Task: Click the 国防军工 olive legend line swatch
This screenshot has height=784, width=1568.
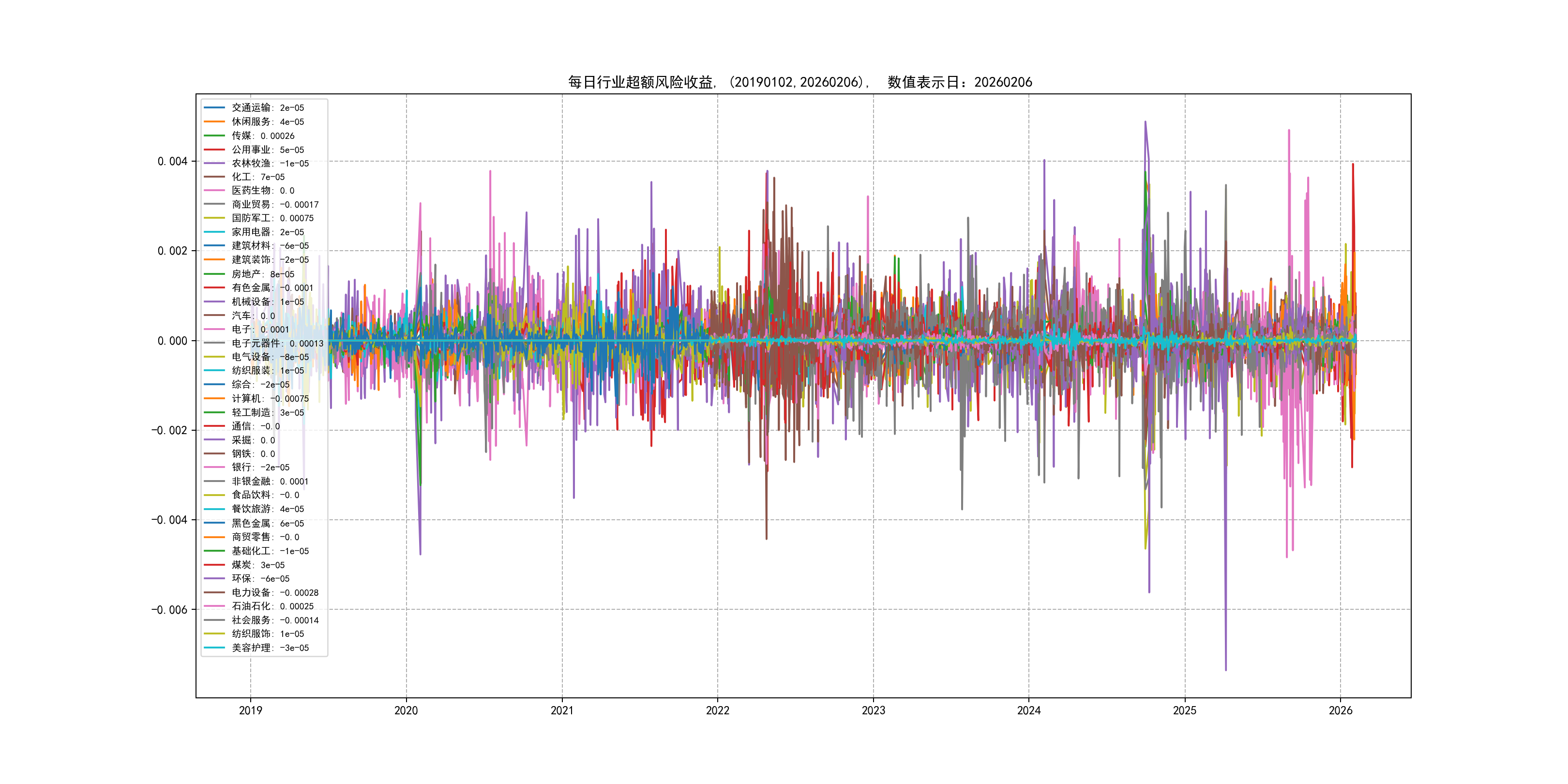Action: 214,218
